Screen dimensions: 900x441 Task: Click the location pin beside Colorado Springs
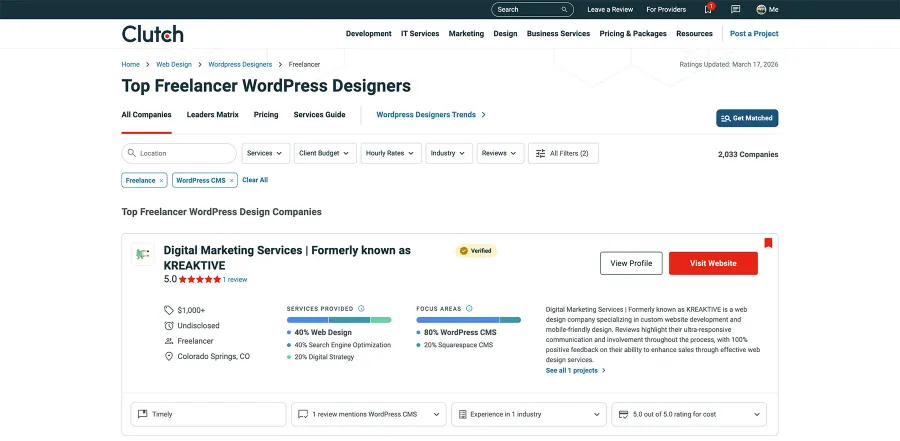point(169,357)
